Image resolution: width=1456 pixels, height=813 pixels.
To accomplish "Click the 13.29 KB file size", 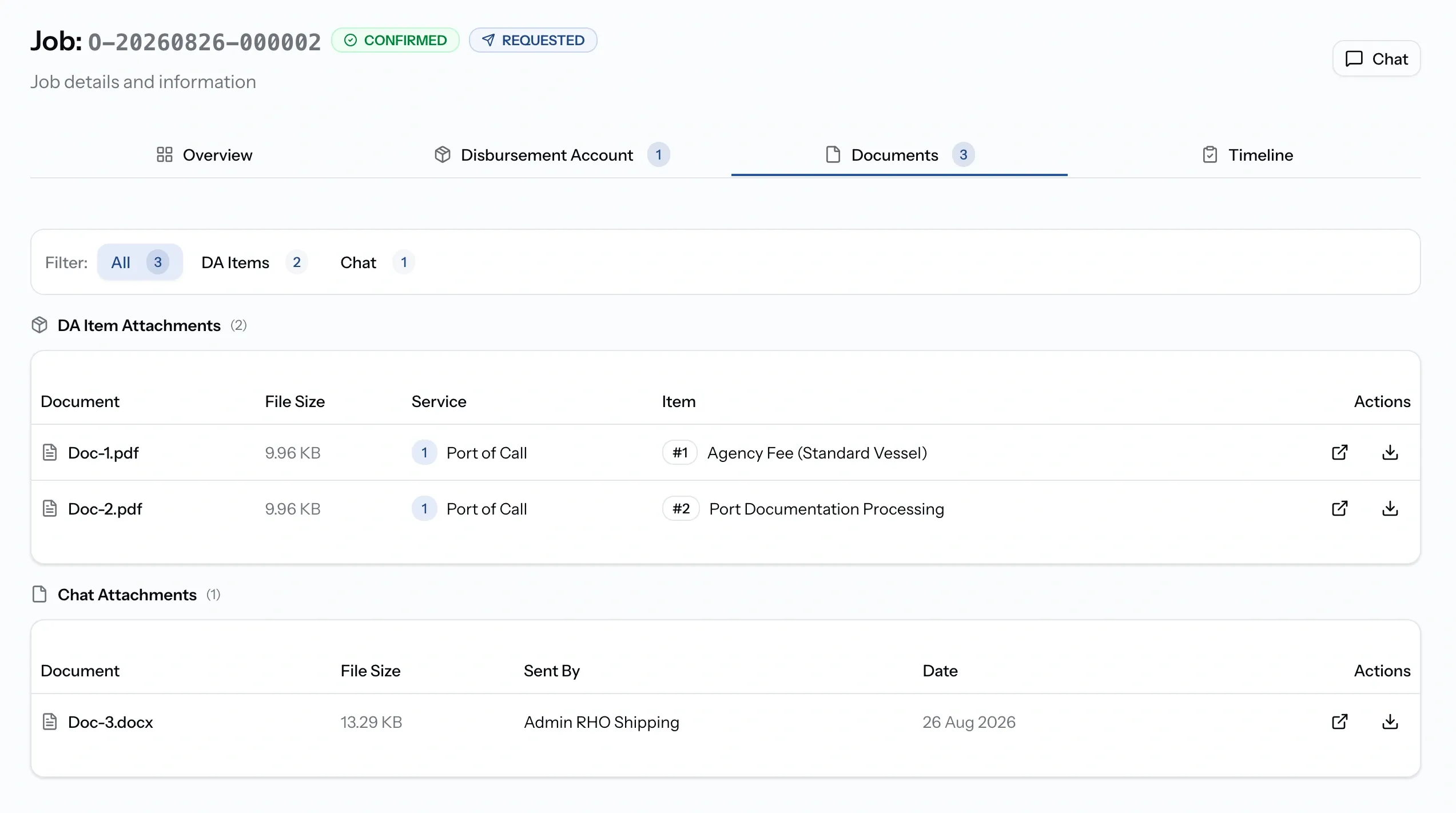I will pyautogui.click(x=371, y=722).
